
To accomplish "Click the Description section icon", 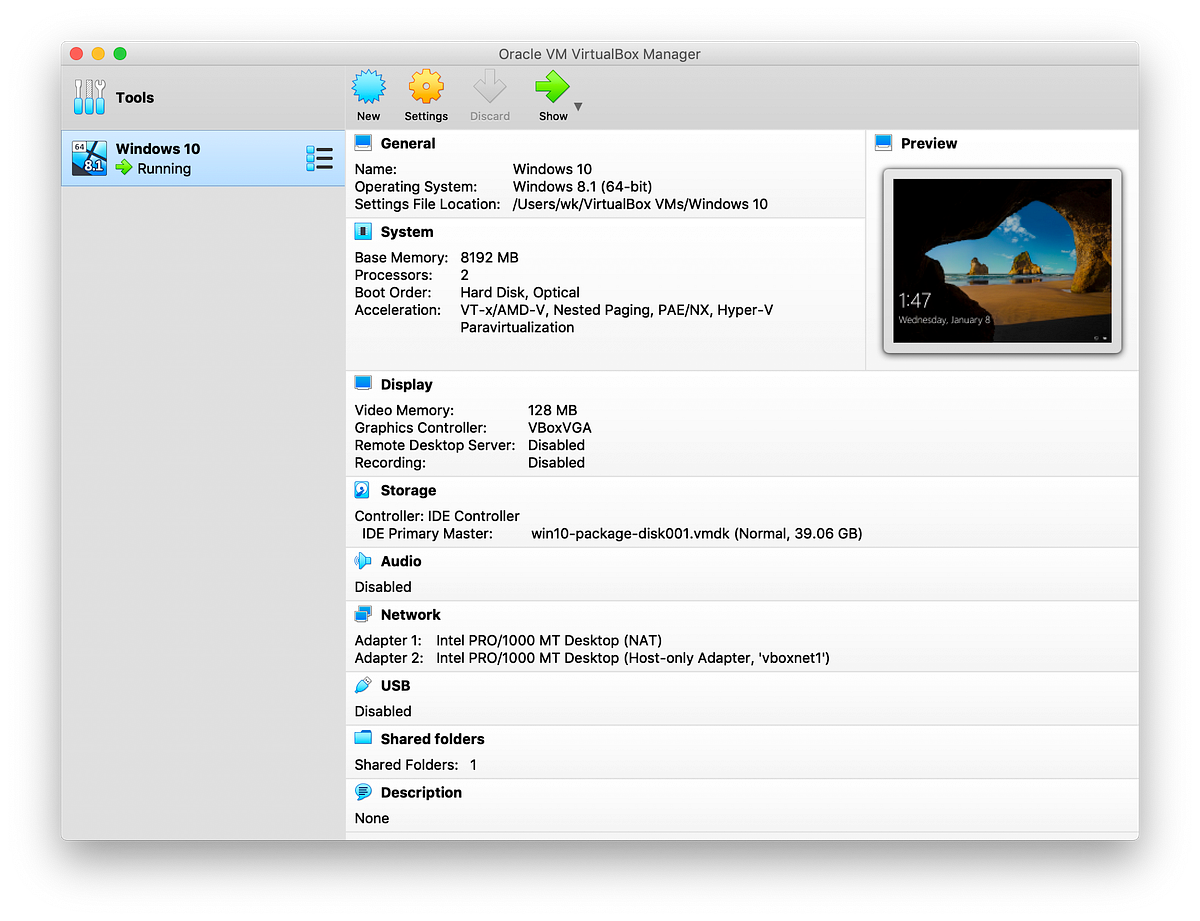I will pos(363,792).
